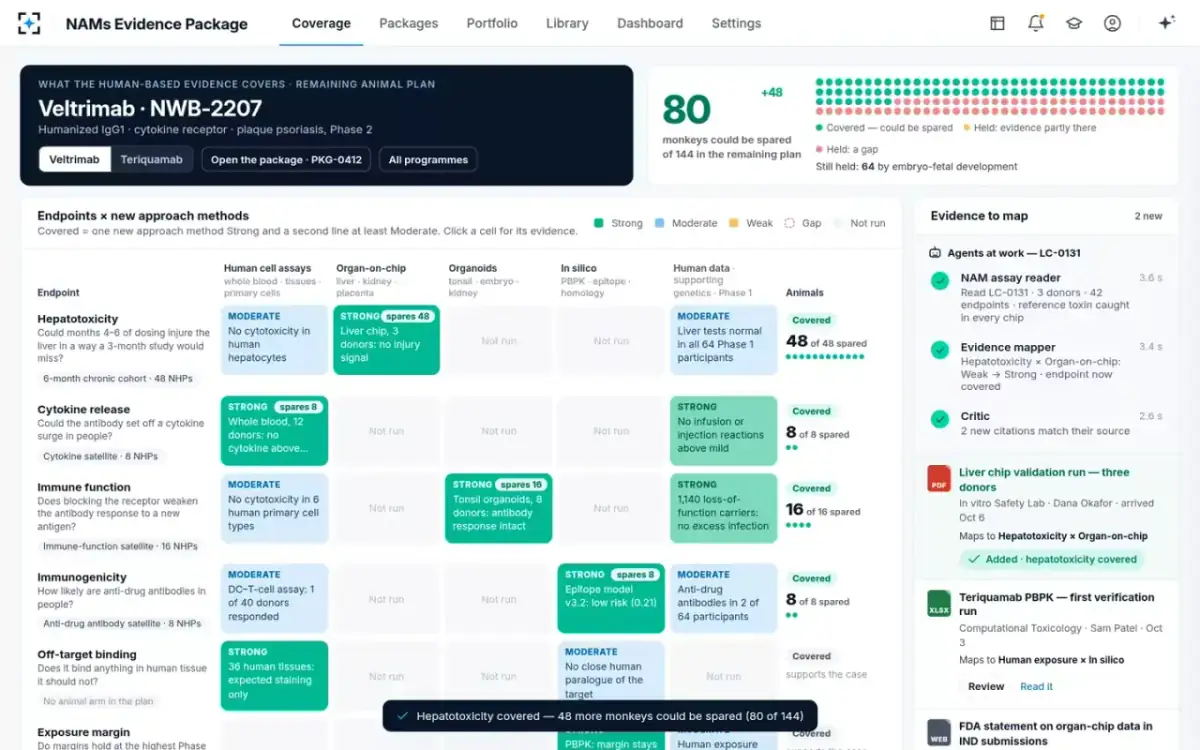Click the graduation cap learning icon
The width and height of the screenshot is (1200, 750).
(1074, 23)
